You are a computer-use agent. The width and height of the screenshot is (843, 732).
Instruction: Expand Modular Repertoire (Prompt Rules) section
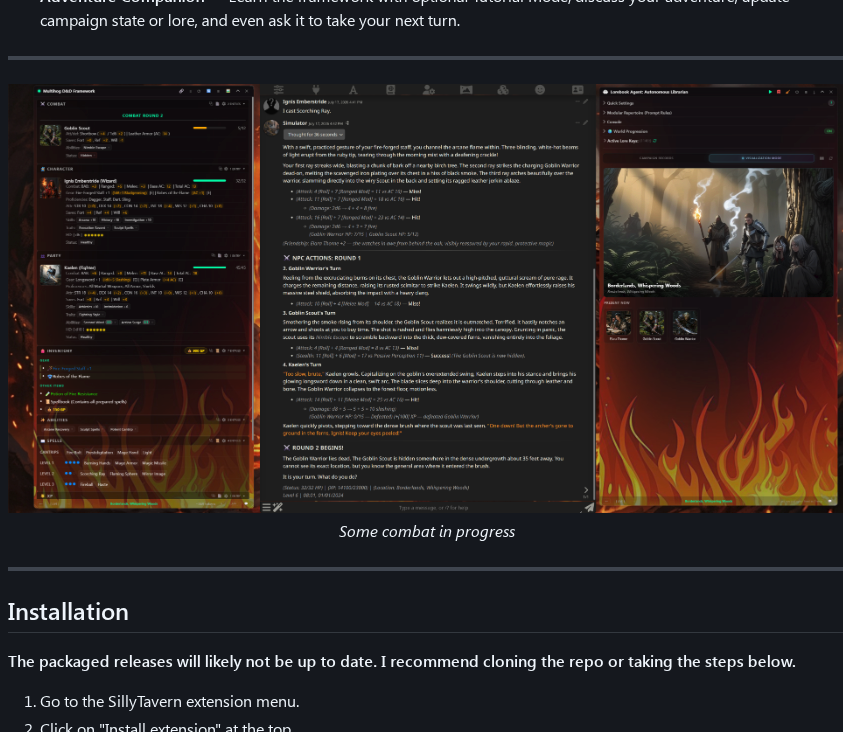(637, 113)
